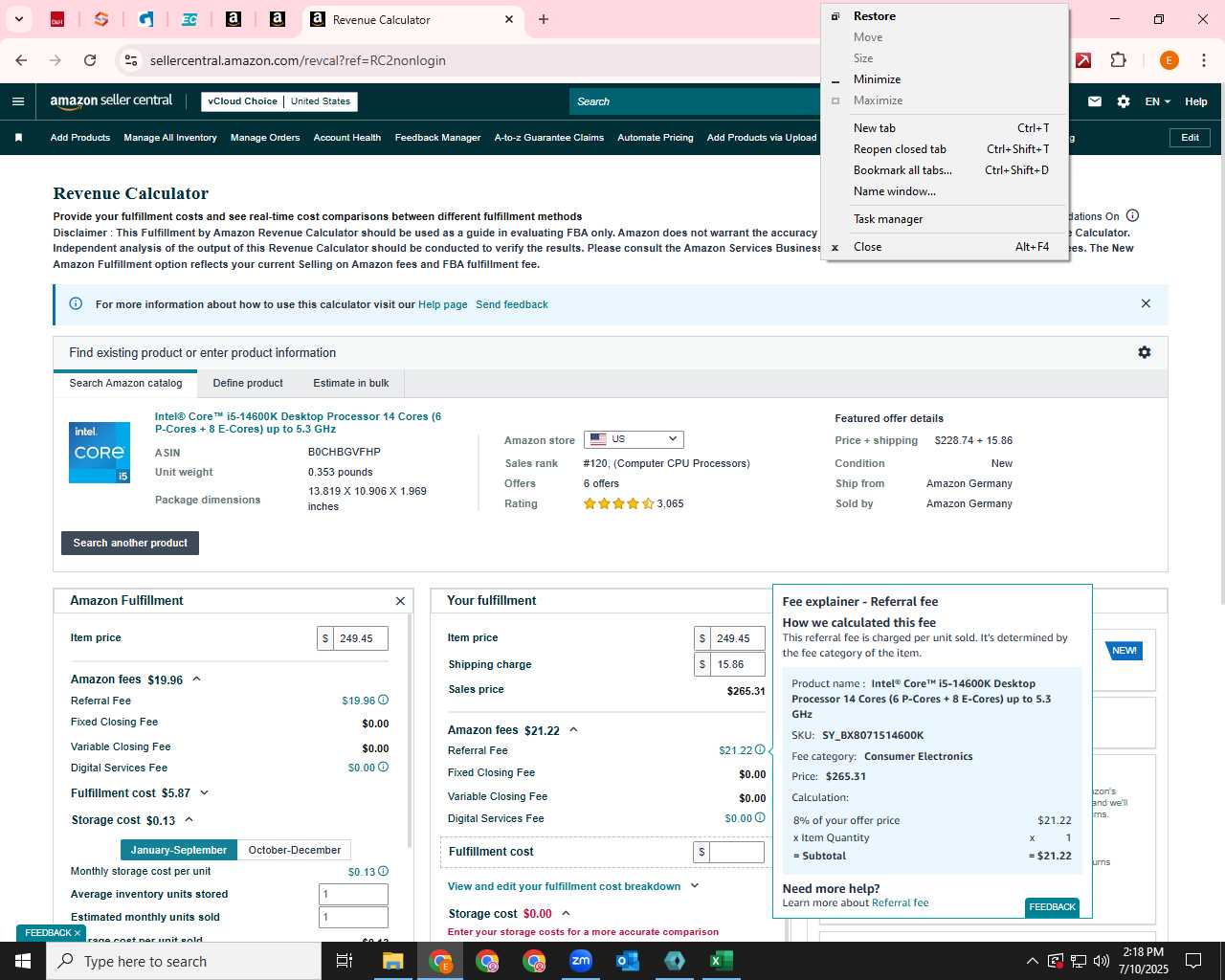
Task: Click Amazon Fulfillment Item price input field
Action: [360, 638]
